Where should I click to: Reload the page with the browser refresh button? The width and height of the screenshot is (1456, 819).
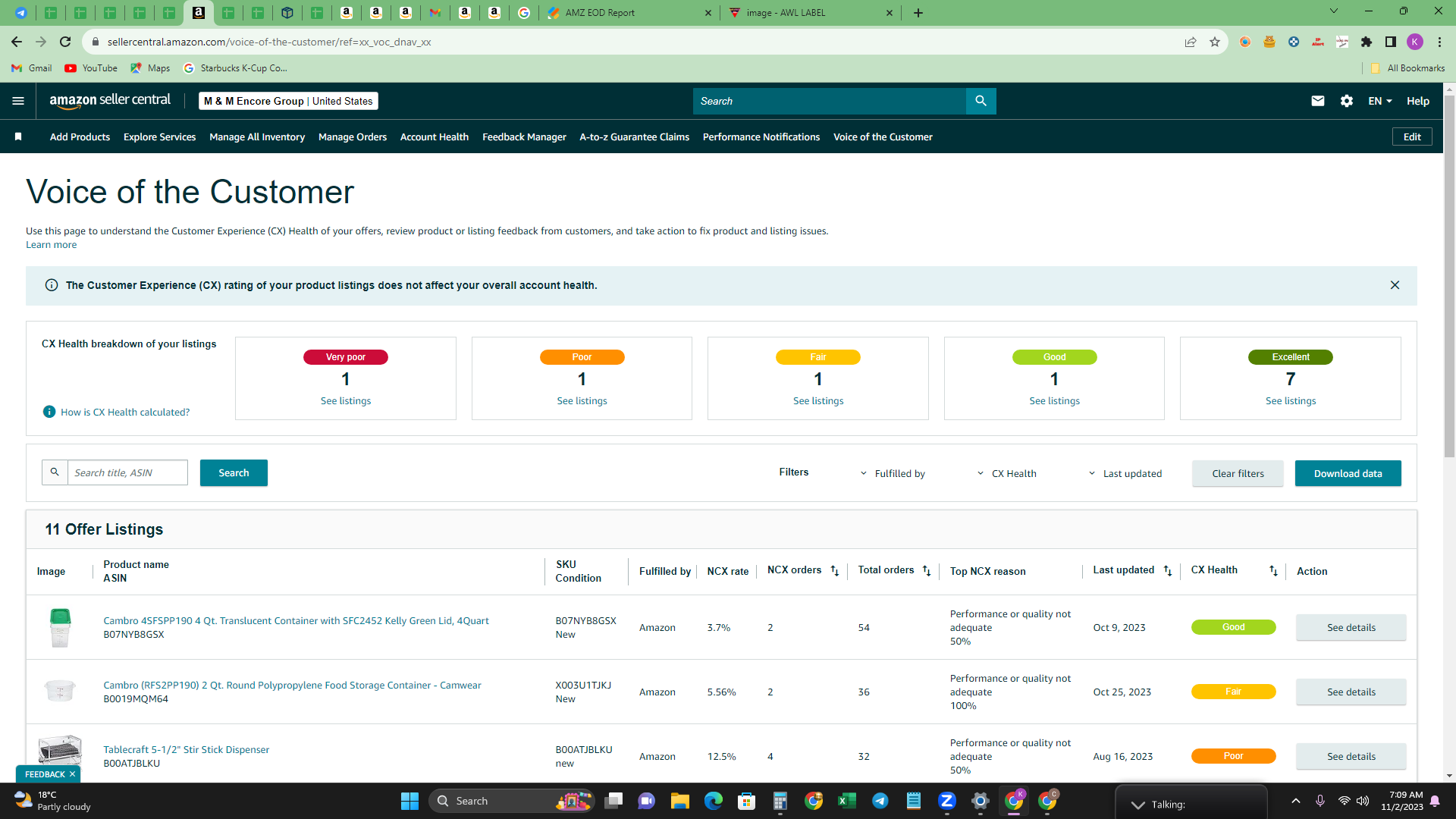65,42
